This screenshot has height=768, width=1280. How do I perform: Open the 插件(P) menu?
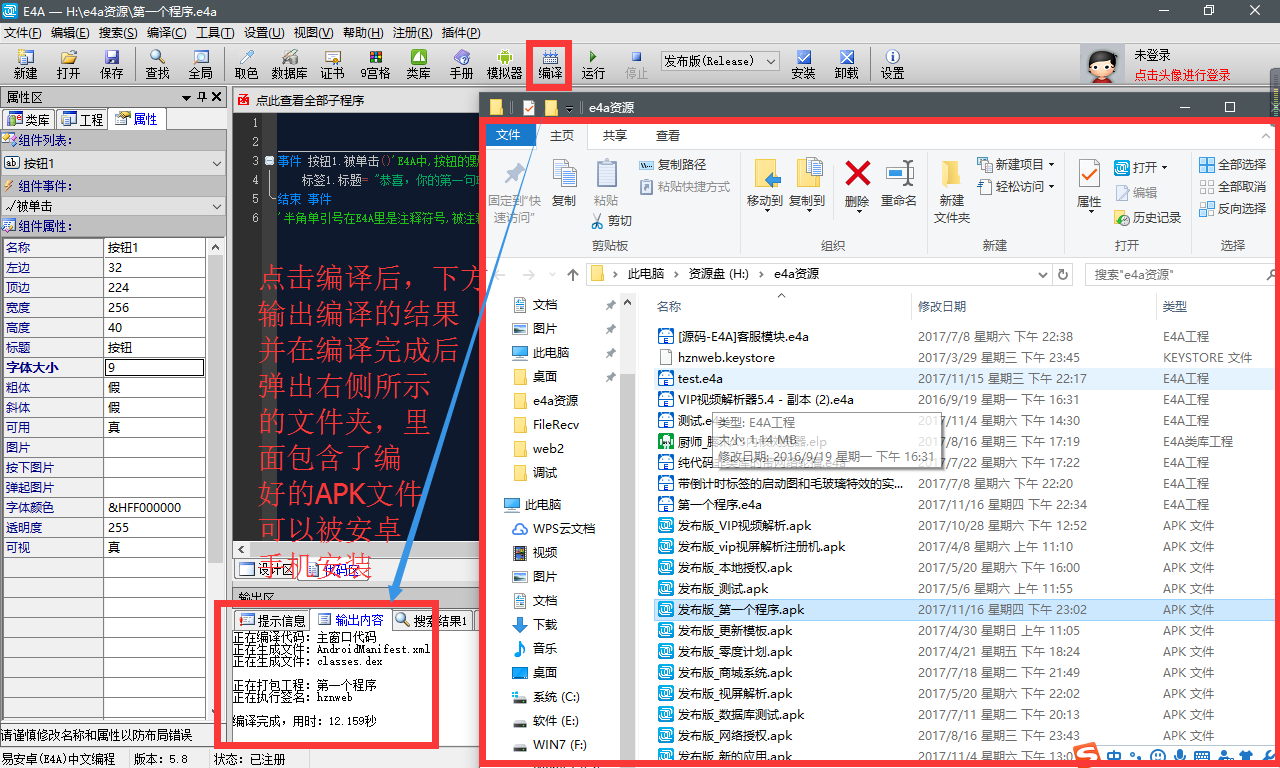pos(460,33)
